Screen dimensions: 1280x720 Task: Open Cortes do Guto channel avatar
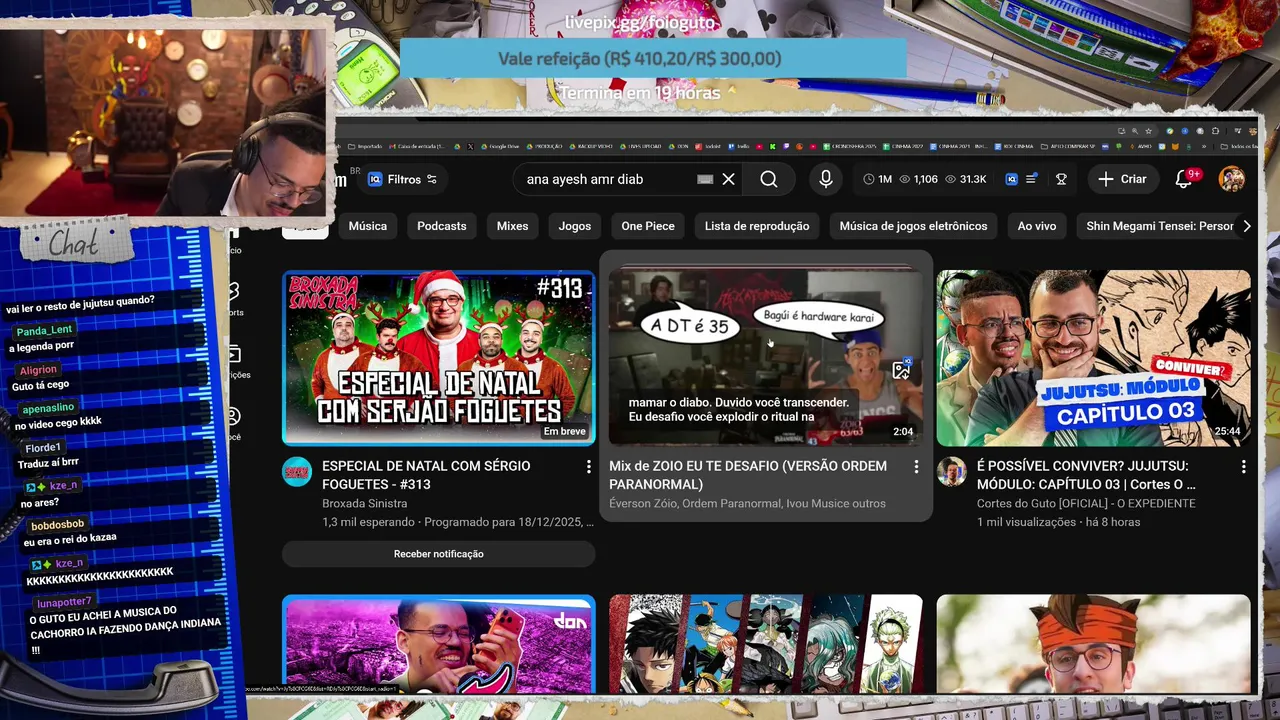tap(952, 472)
